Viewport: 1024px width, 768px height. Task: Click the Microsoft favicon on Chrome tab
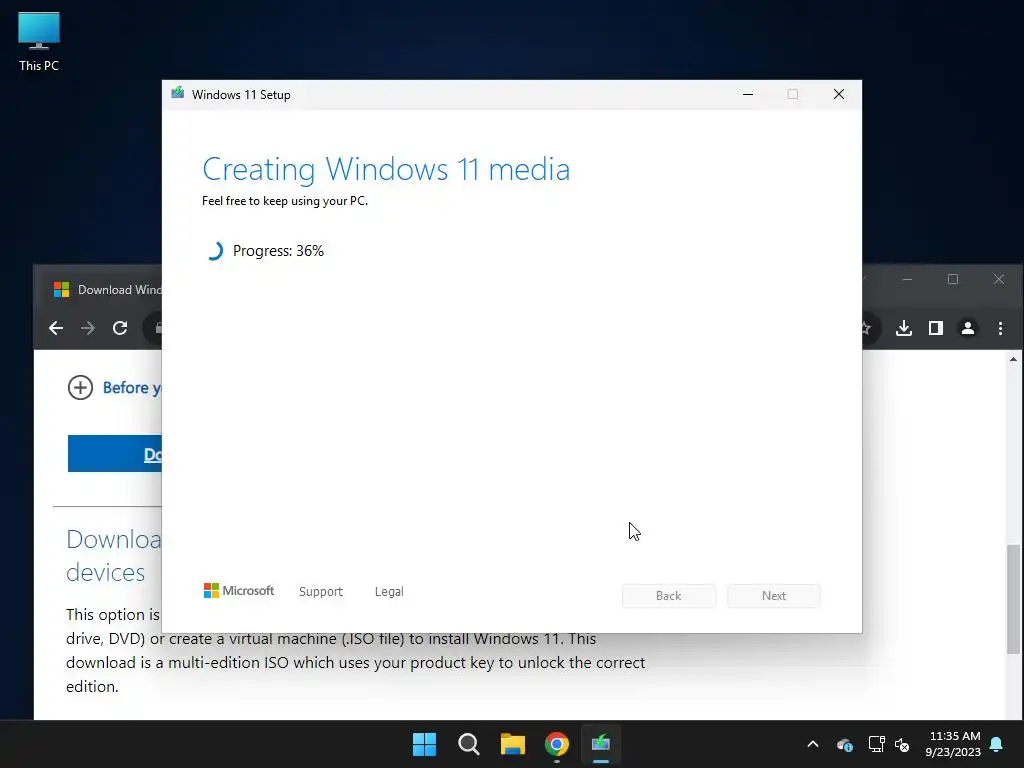pyautogui.click(x=61, y=289)
